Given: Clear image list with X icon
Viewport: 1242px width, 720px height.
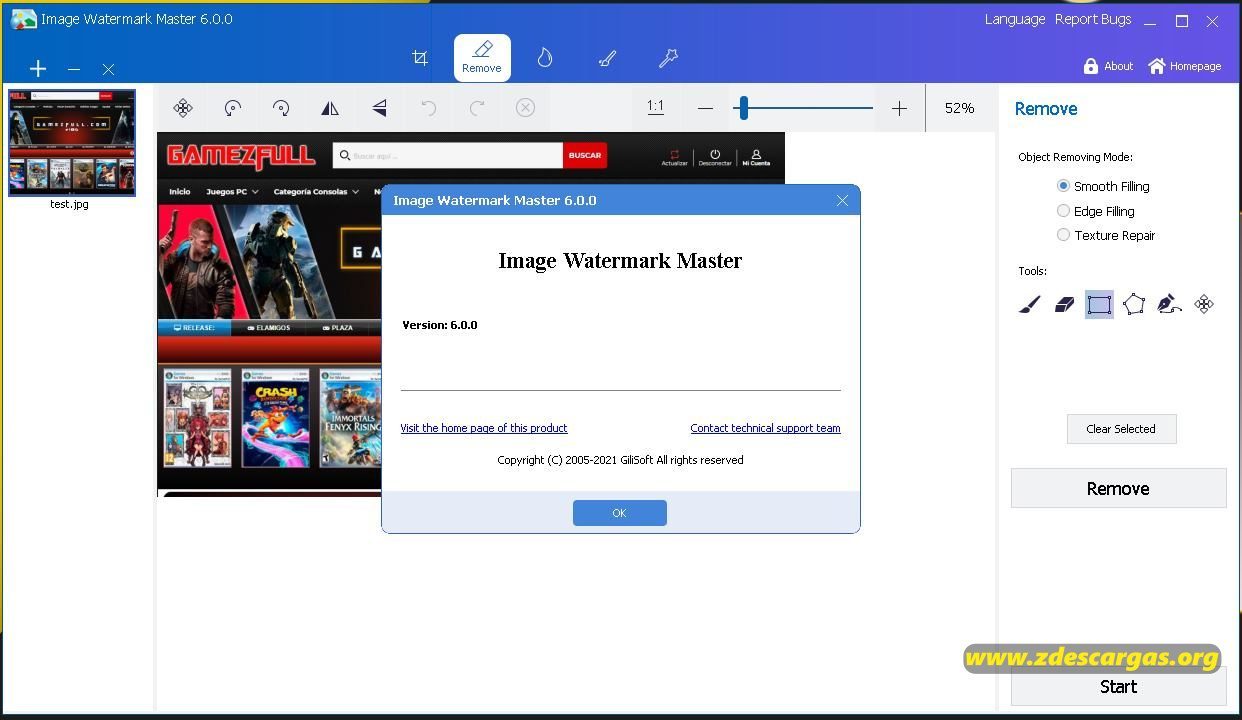Looking at the screenshot, I should 108,69.
